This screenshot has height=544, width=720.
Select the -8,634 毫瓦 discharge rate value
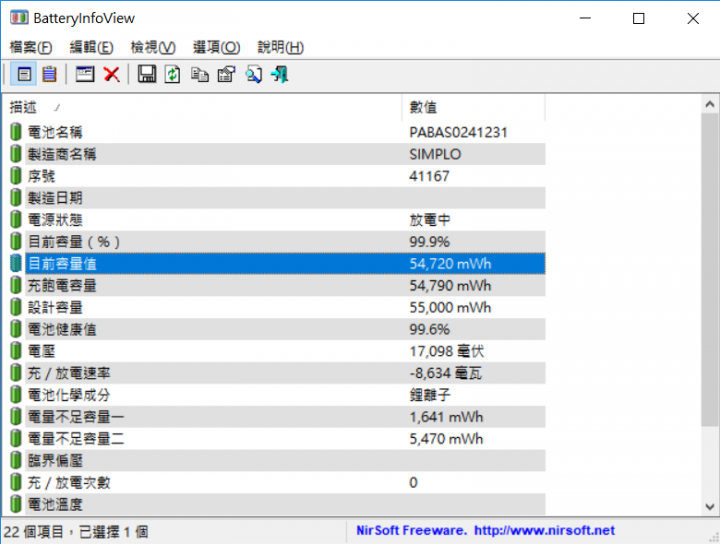click(x=446, y=373)
